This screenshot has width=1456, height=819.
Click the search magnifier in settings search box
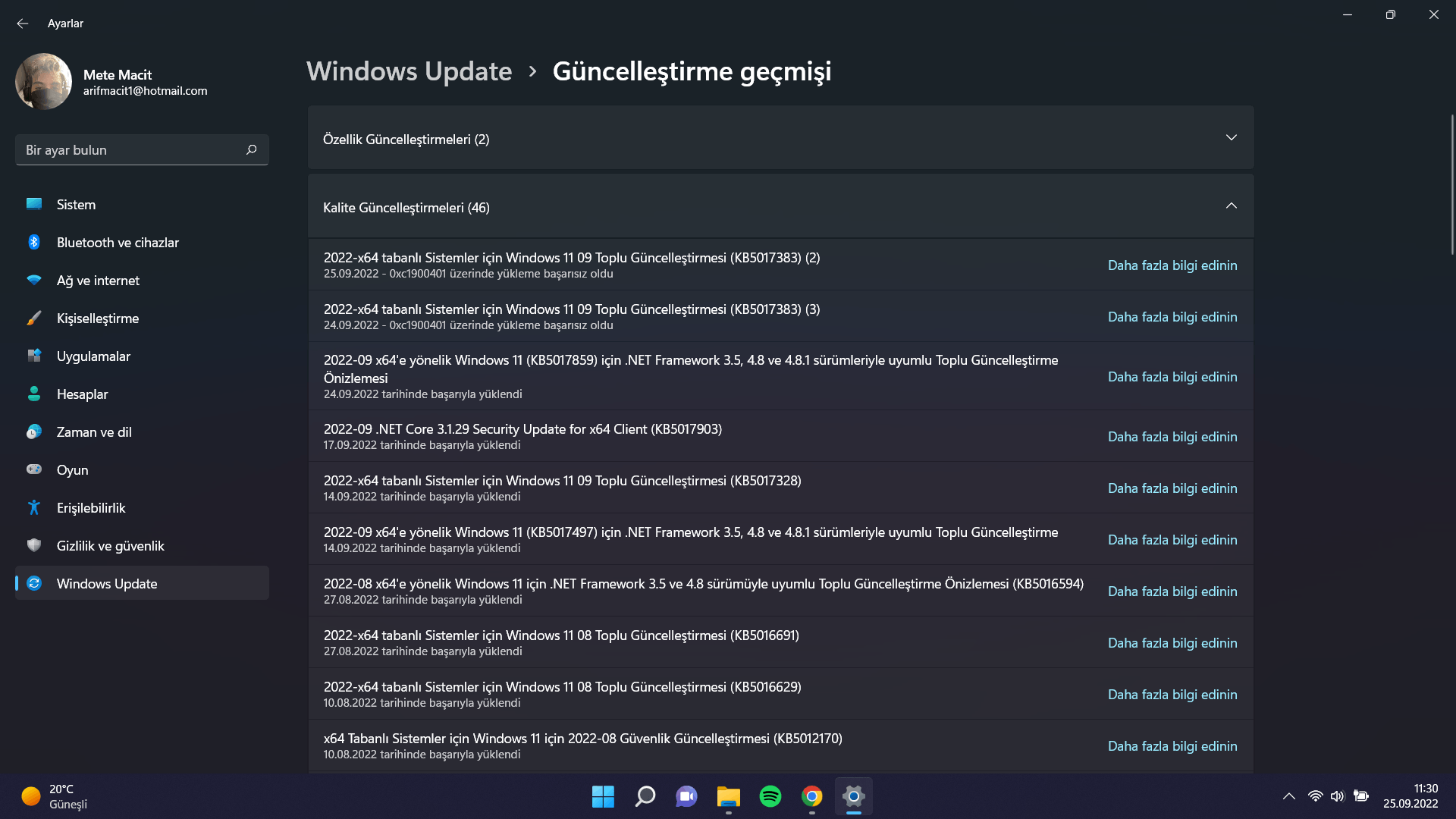[252, 150]
